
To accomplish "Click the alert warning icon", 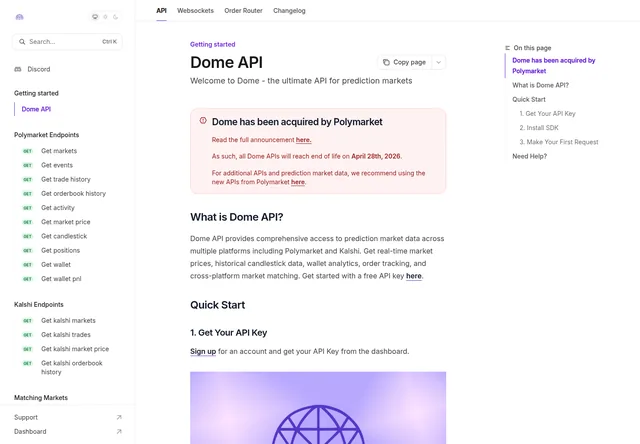I will point(203,120).
